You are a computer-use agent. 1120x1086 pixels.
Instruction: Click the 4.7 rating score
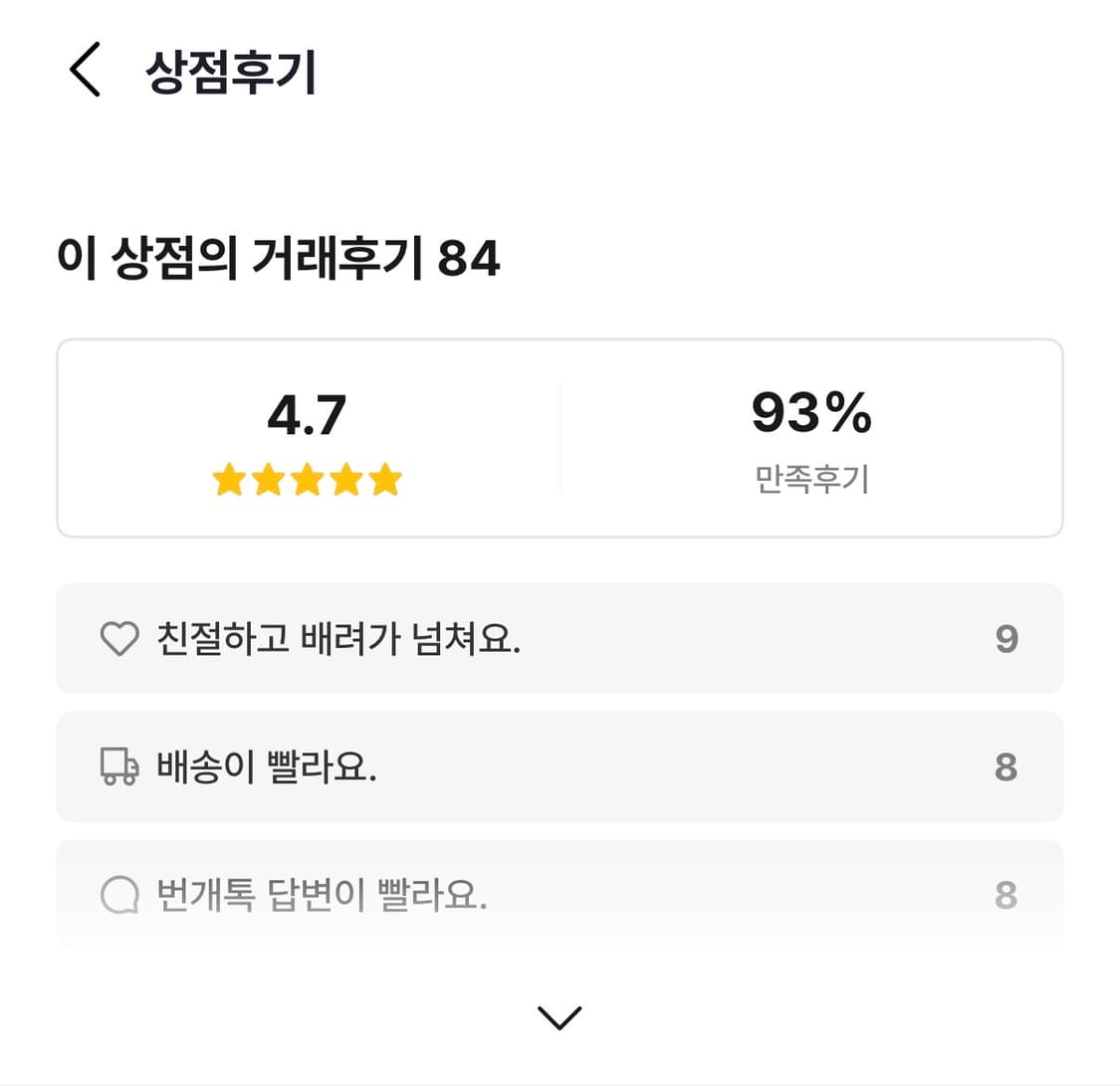pyautogui.click(x=307, y=415)
